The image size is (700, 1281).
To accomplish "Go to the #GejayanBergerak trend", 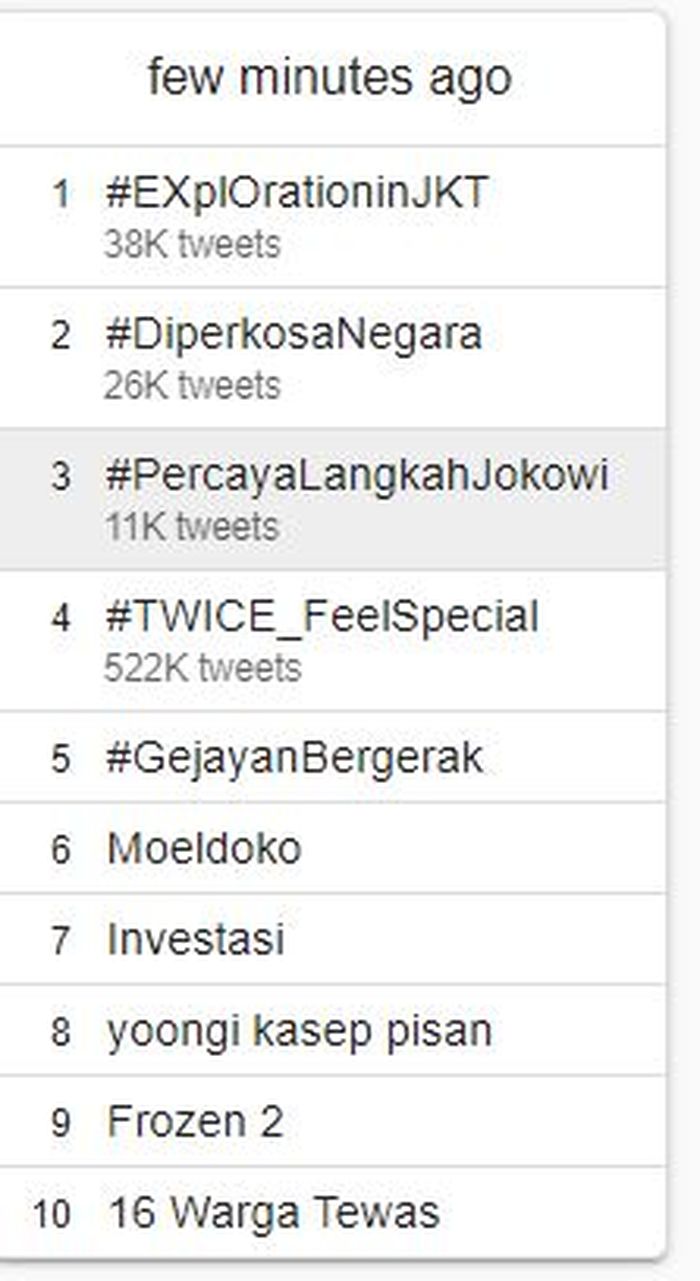I will [x=294, y=758].
